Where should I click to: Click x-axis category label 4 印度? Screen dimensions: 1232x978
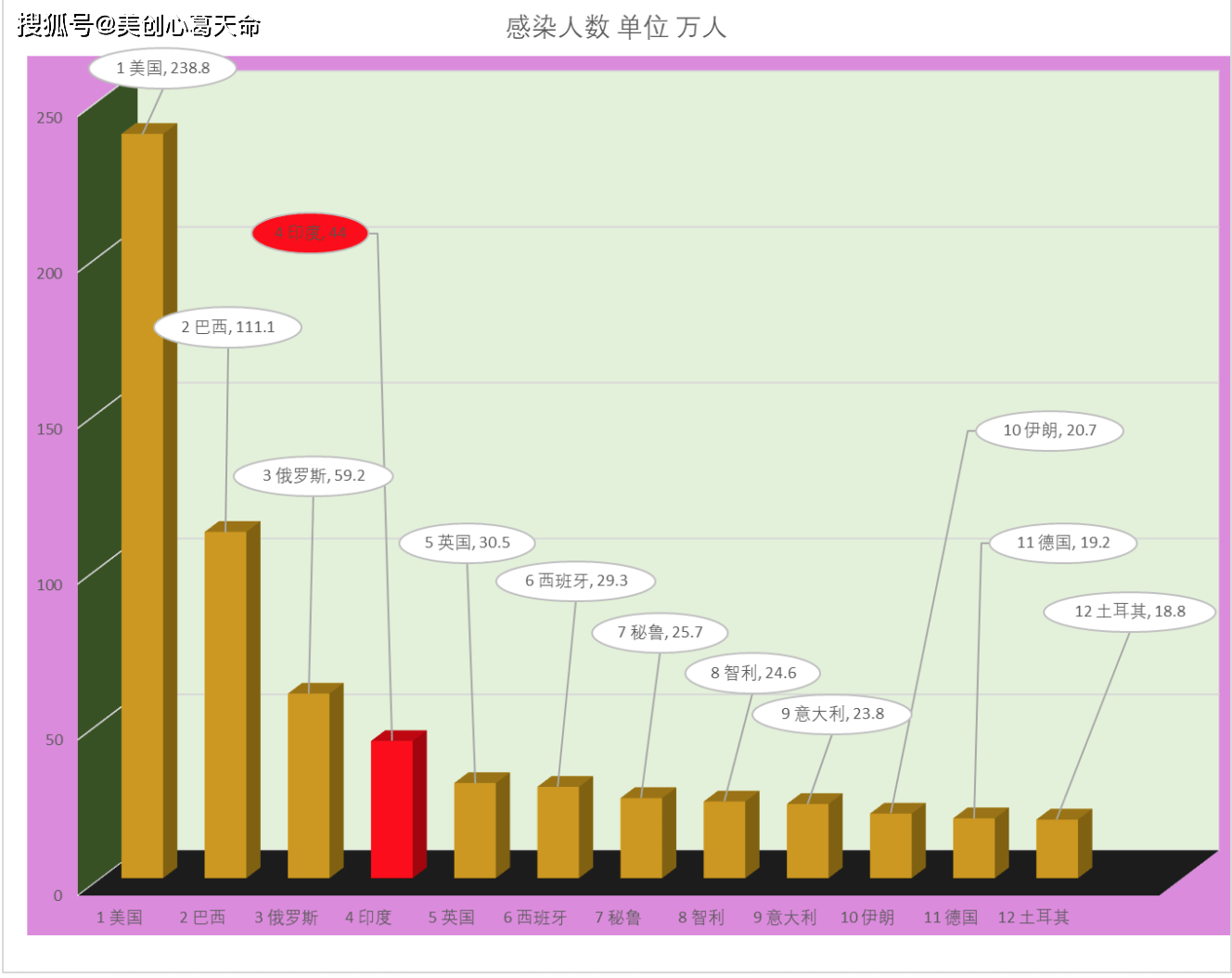(368, 918)
